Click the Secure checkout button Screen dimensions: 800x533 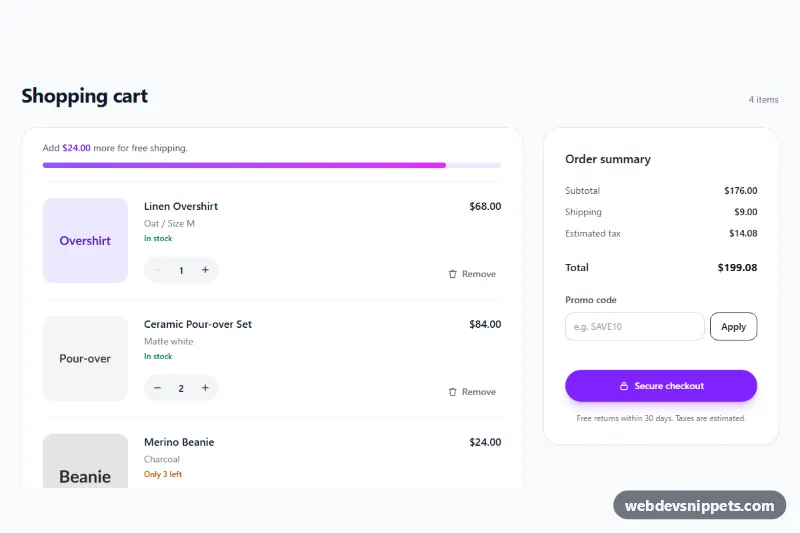point(661,386)
